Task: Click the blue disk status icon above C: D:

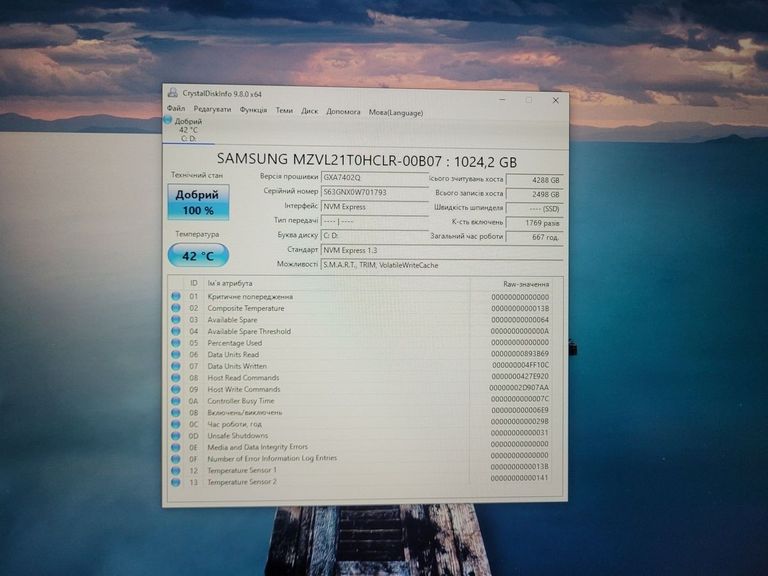Action: 169,121
